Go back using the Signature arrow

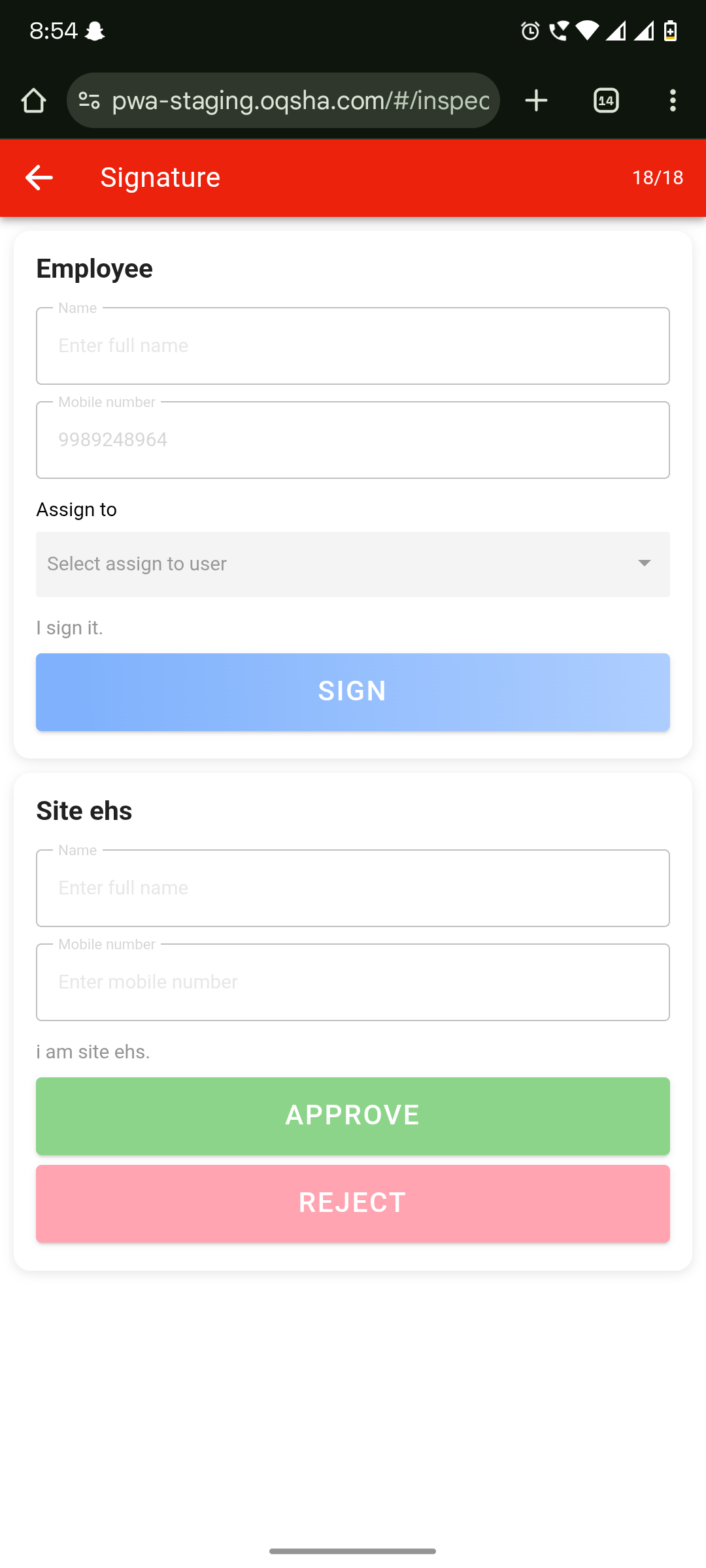[39, 178]
